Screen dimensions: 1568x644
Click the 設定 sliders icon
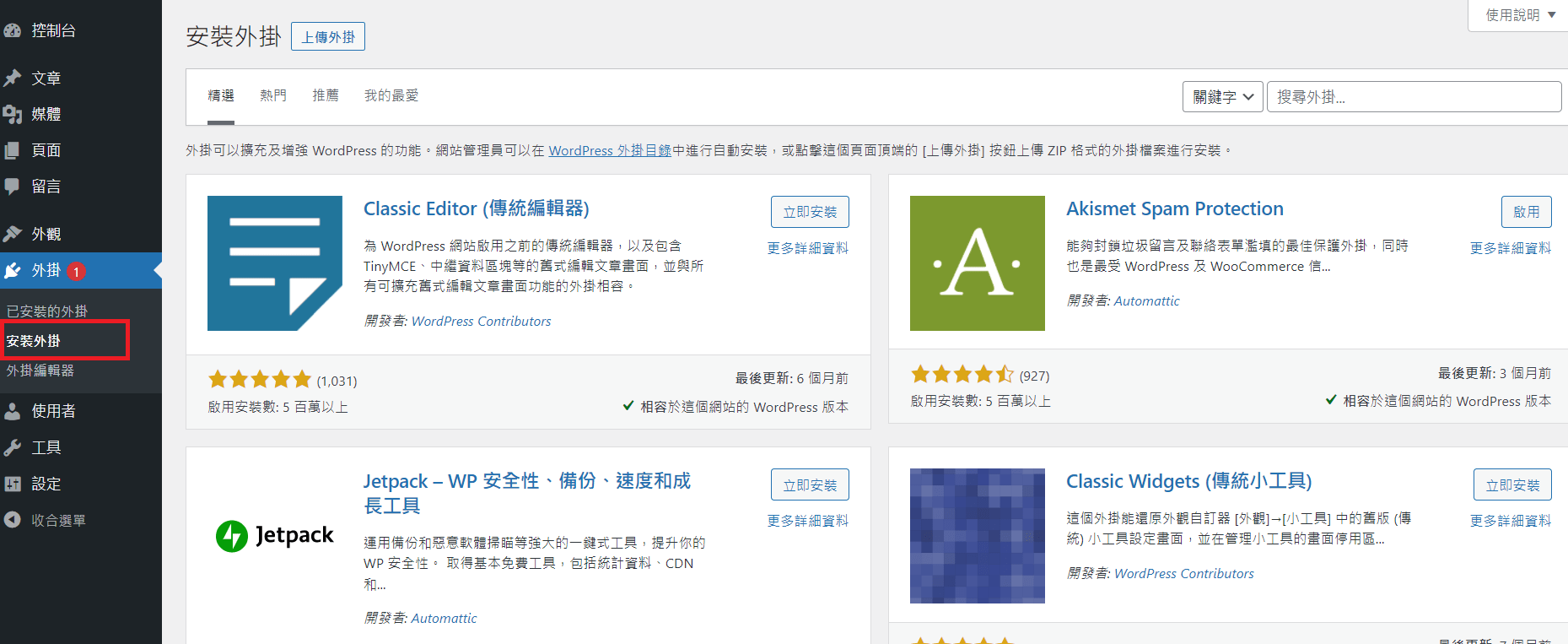pyautogui.click(x=13, y=484)
